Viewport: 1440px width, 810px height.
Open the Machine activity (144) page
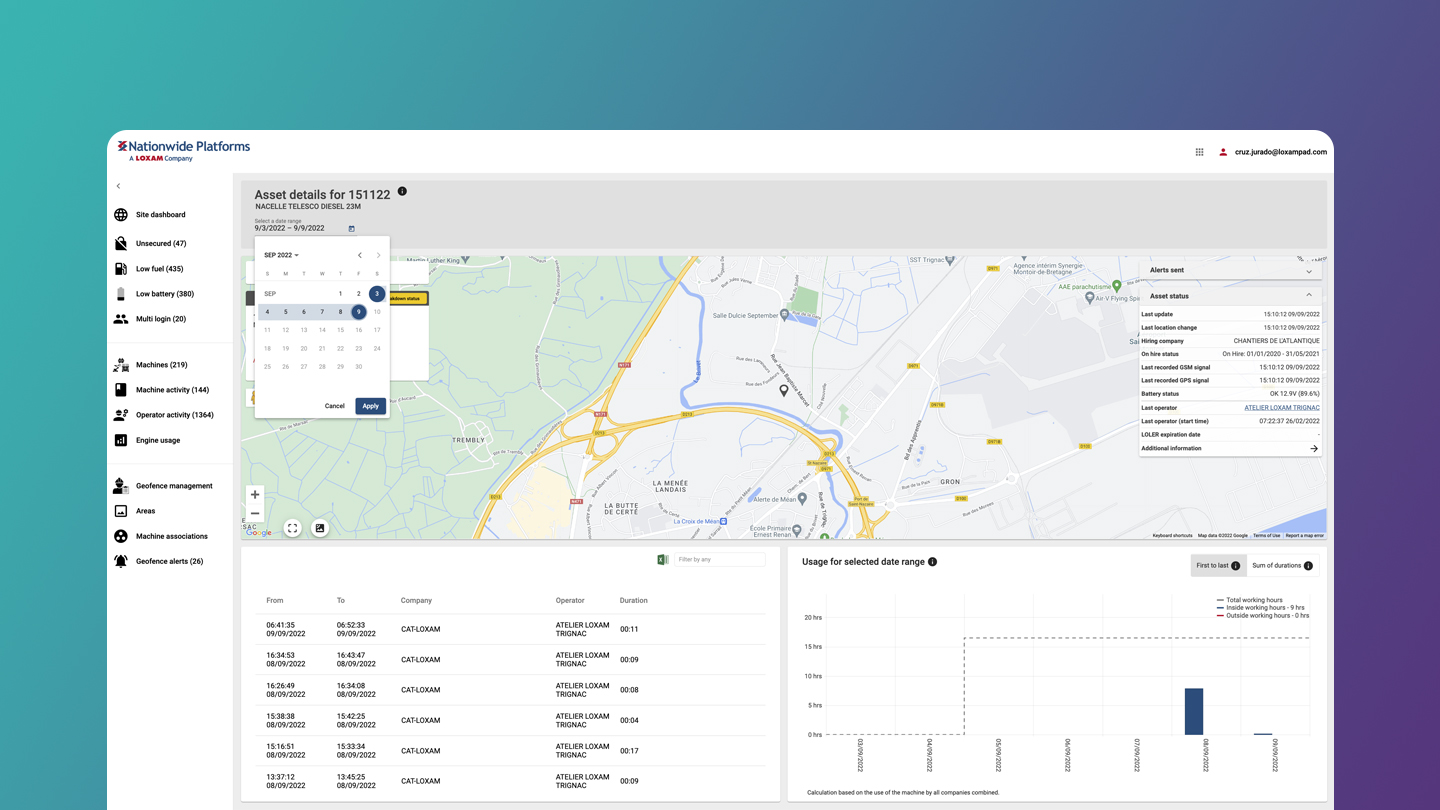(x=172, y=390)
